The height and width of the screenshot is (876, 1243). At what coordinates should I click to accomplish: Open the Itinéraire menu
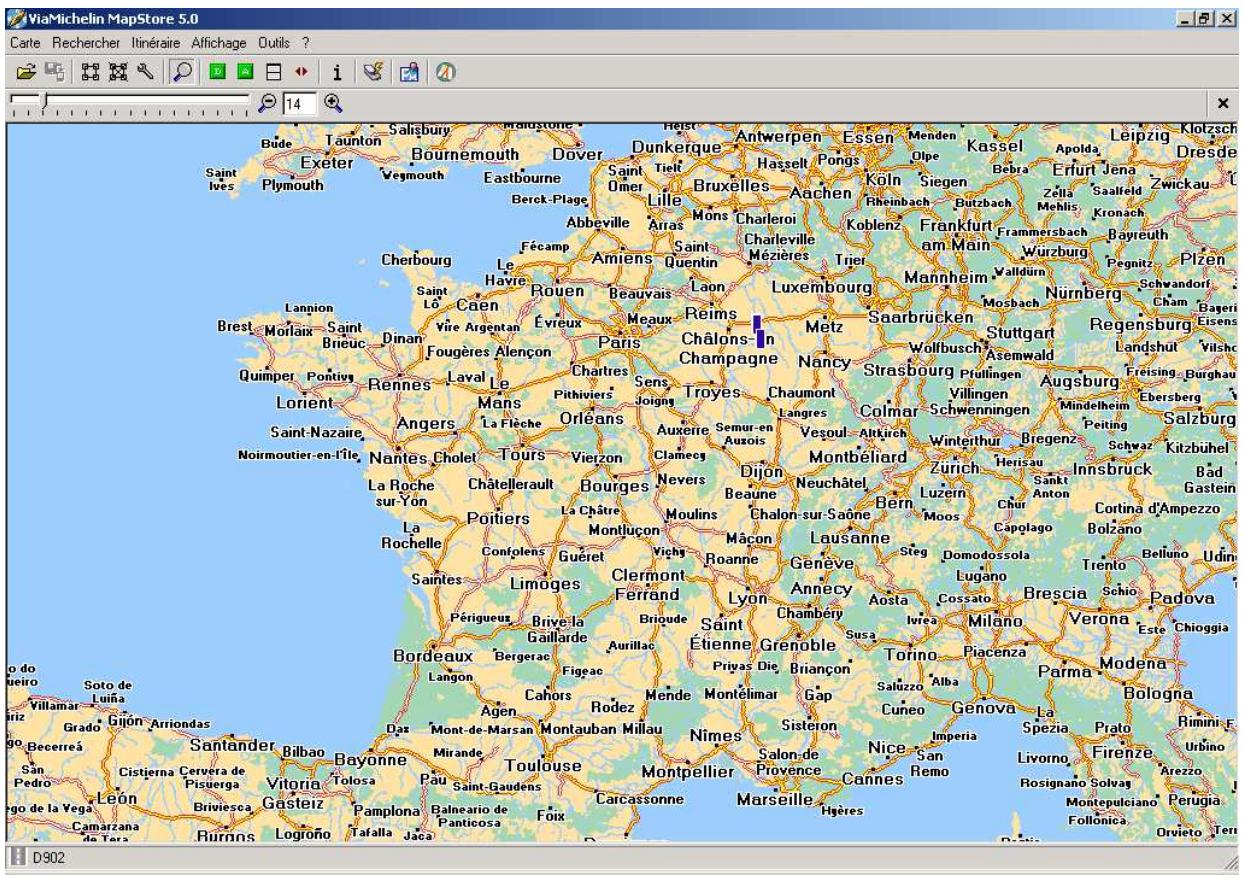158,43
